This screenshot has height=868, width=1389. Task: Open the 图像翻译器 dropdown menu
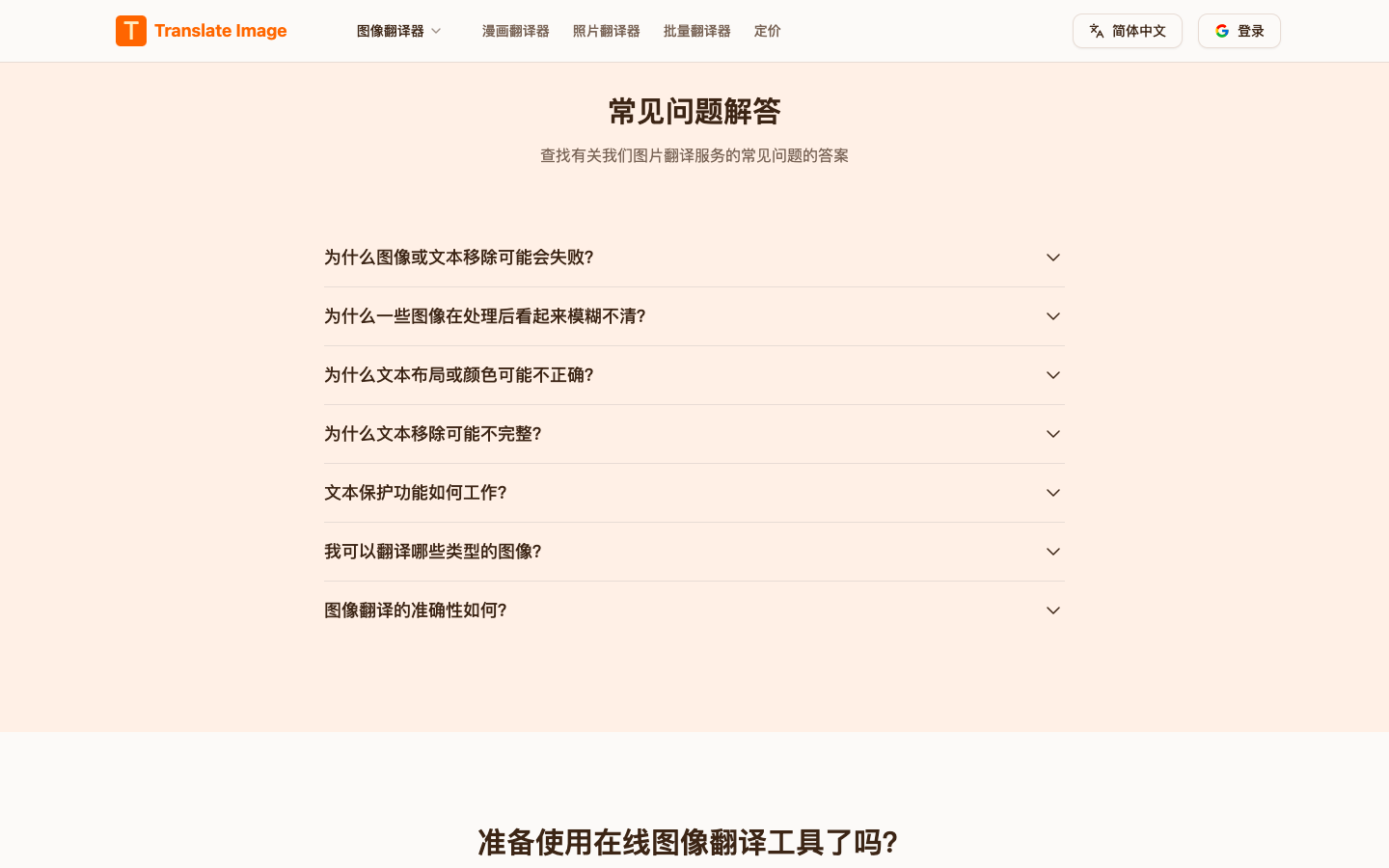[x=399, y=31]
